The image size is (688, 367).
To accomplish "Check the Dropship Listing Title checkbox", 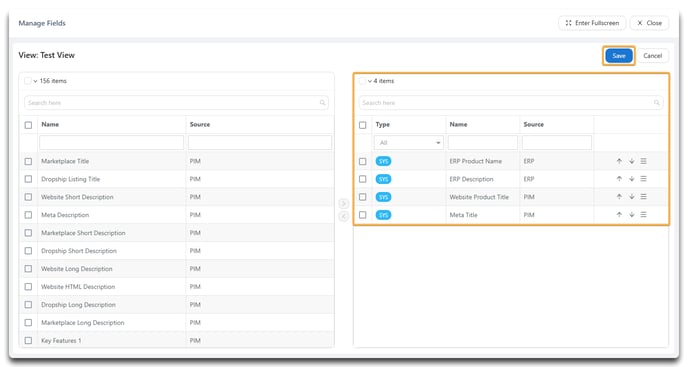I will 29,179.
